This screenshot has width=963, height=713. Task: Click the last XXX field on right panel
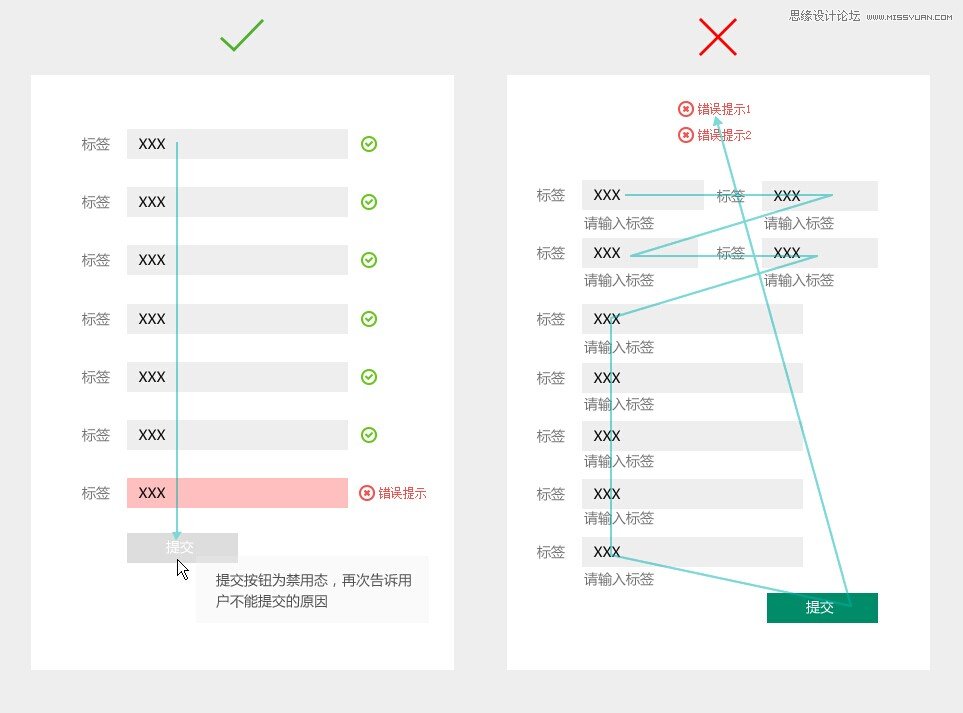(691, 551)
